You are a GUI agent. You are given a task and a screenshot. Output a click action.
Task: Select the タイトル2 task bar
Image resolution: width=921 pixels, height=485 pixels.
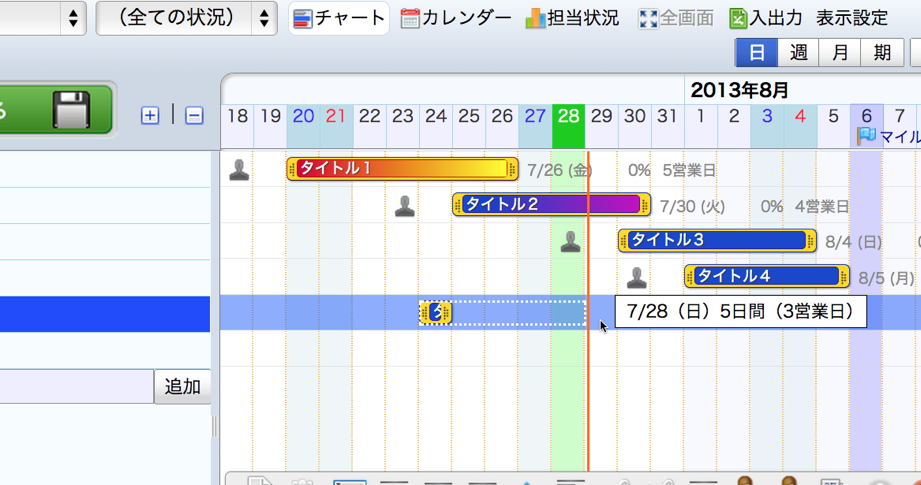pyautogui.click(x=552, y=204)
